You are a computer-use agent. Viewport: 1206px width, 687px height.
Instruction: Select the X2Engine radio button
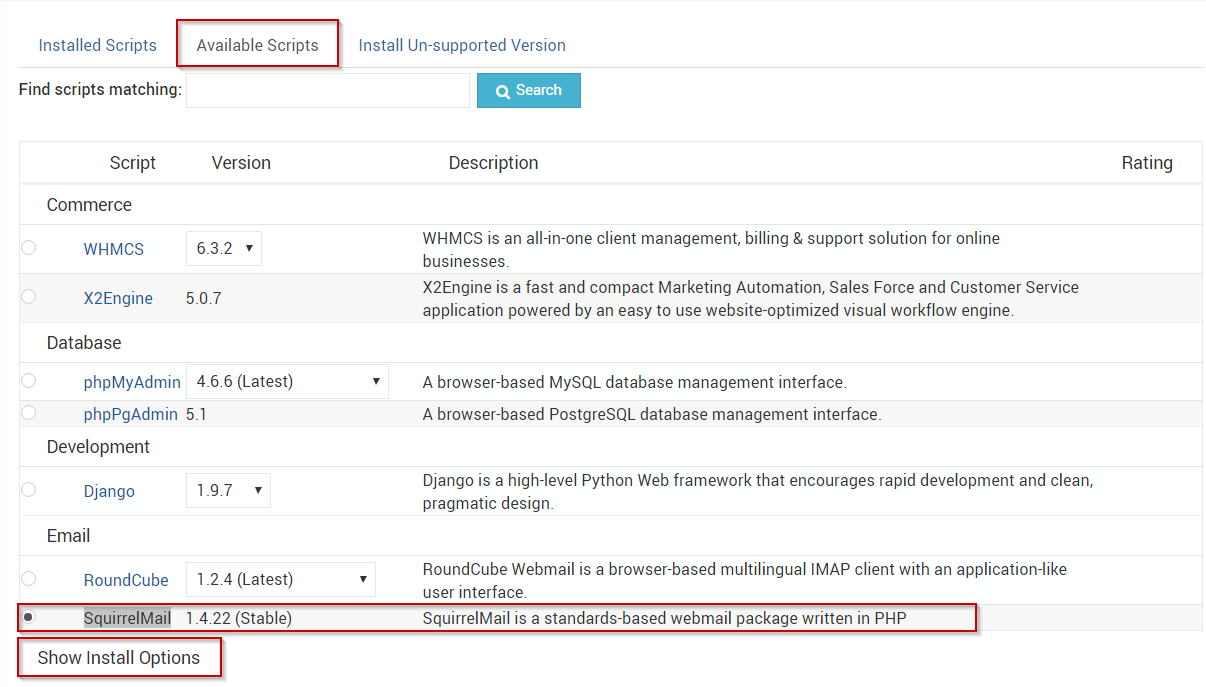point(28,296)
